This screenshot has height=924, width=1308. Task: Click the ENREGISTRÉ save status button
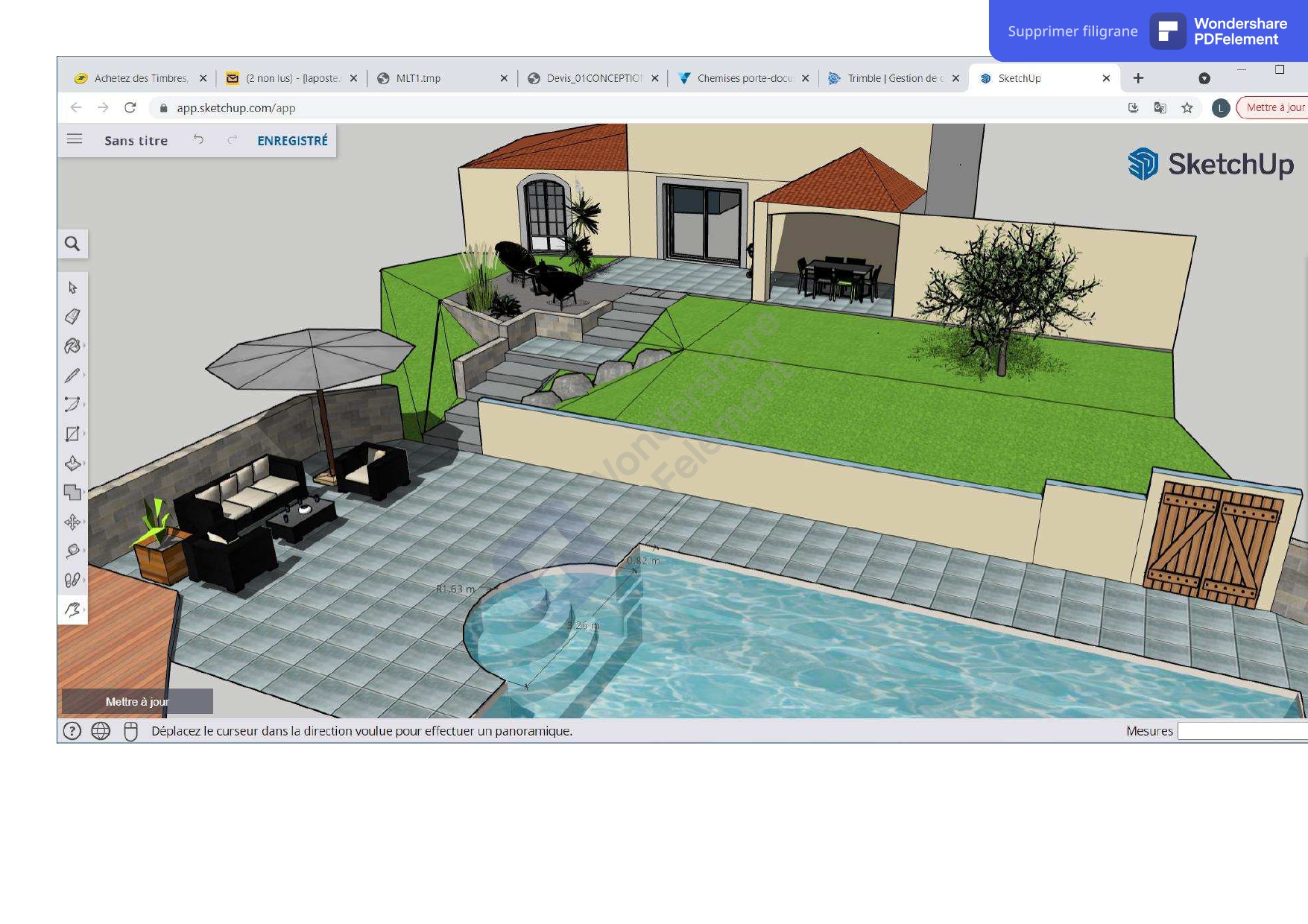click(x=292, y=141)
